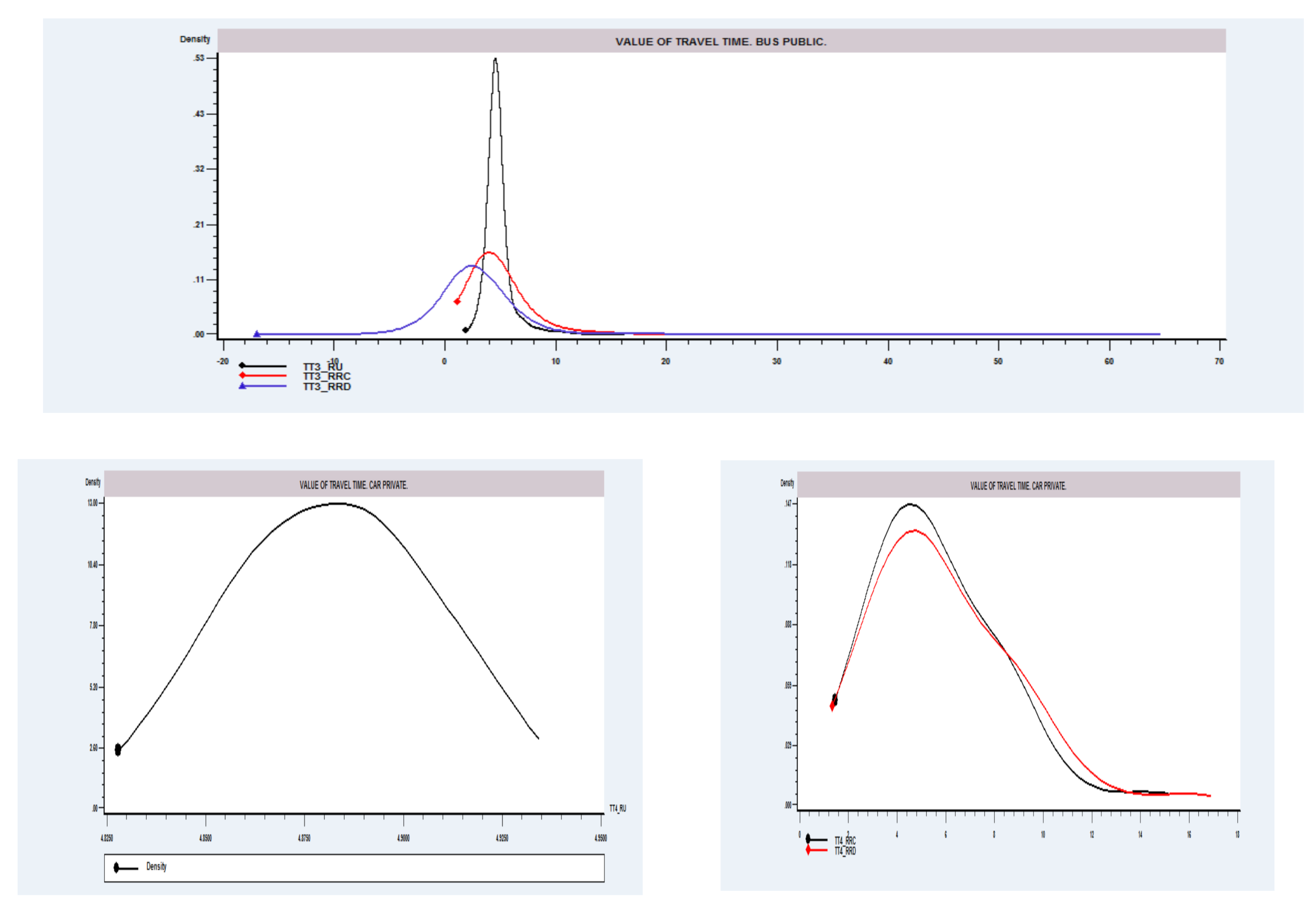Click the peak of the red TT4_RRD curve

[x=915, y=530]
